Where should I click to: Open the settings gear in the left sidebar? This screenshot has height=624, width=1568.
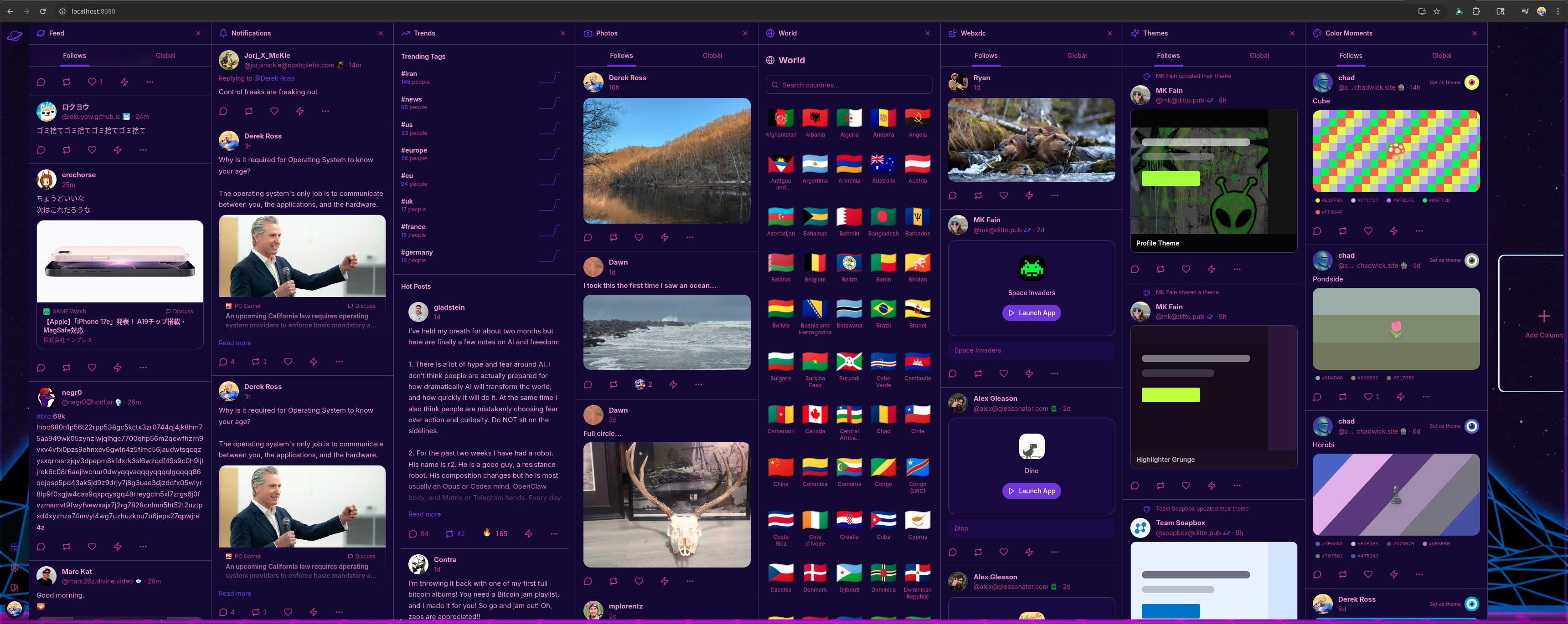(x=15, y=568)
